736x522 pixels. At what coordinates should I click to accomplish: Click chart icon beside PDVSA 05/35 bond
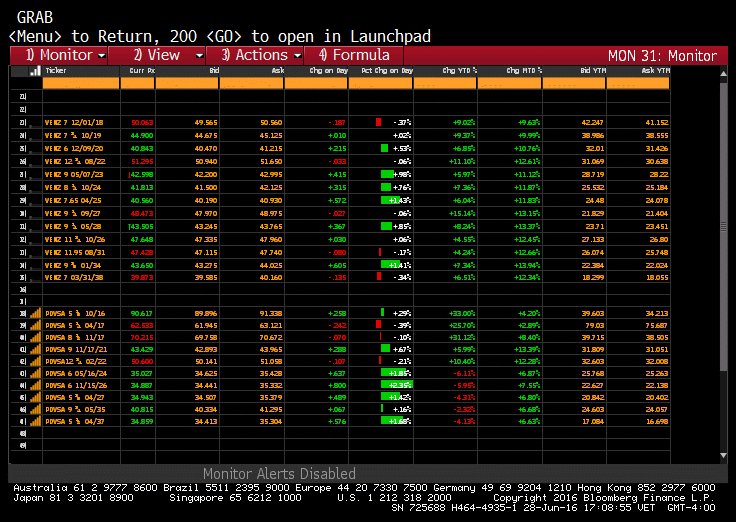(35, 409)
